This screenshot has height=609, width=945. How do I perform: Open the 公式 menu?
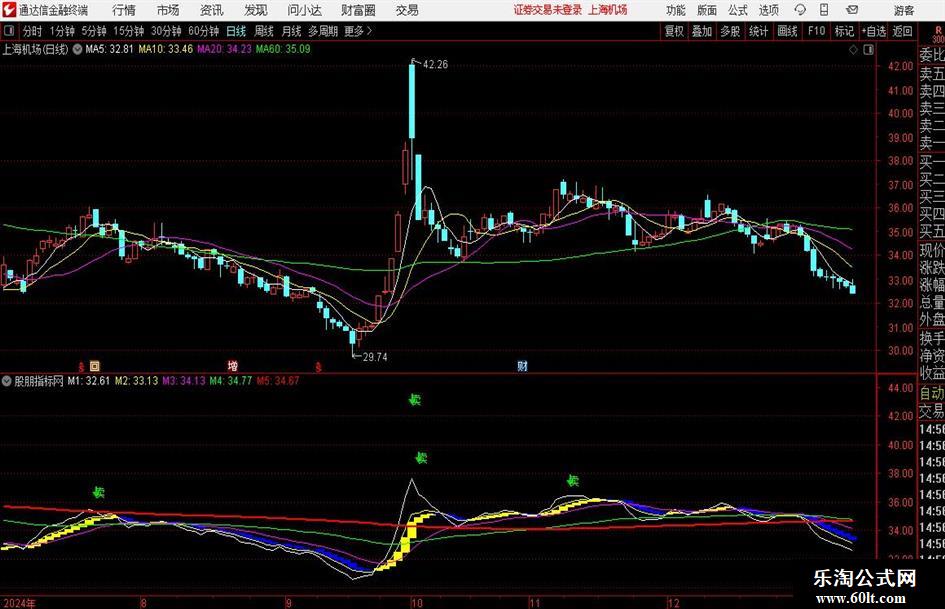coord(738,10)
